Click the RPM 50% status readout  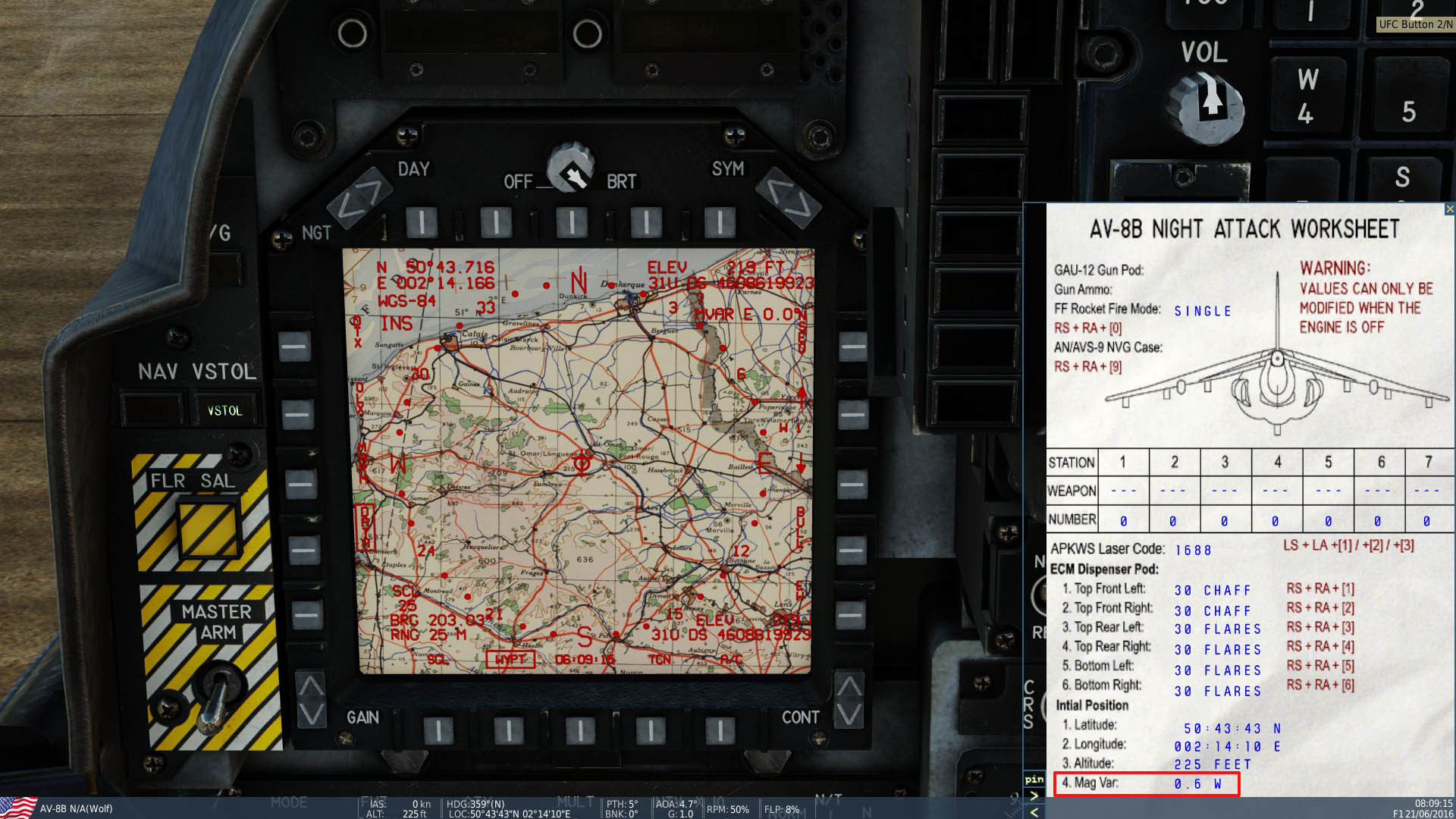(x=728, y=809)
